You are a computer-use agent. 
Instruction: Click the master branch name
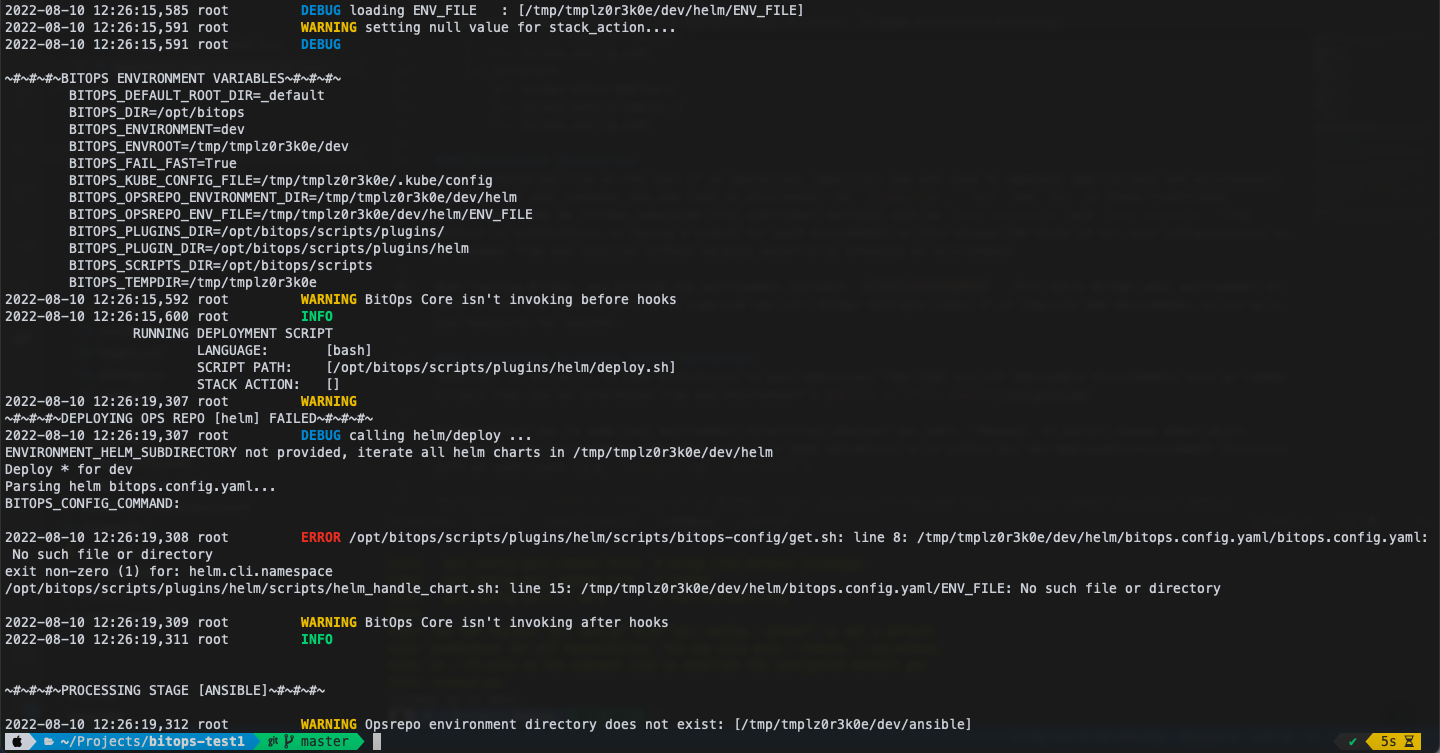point(325,742)
